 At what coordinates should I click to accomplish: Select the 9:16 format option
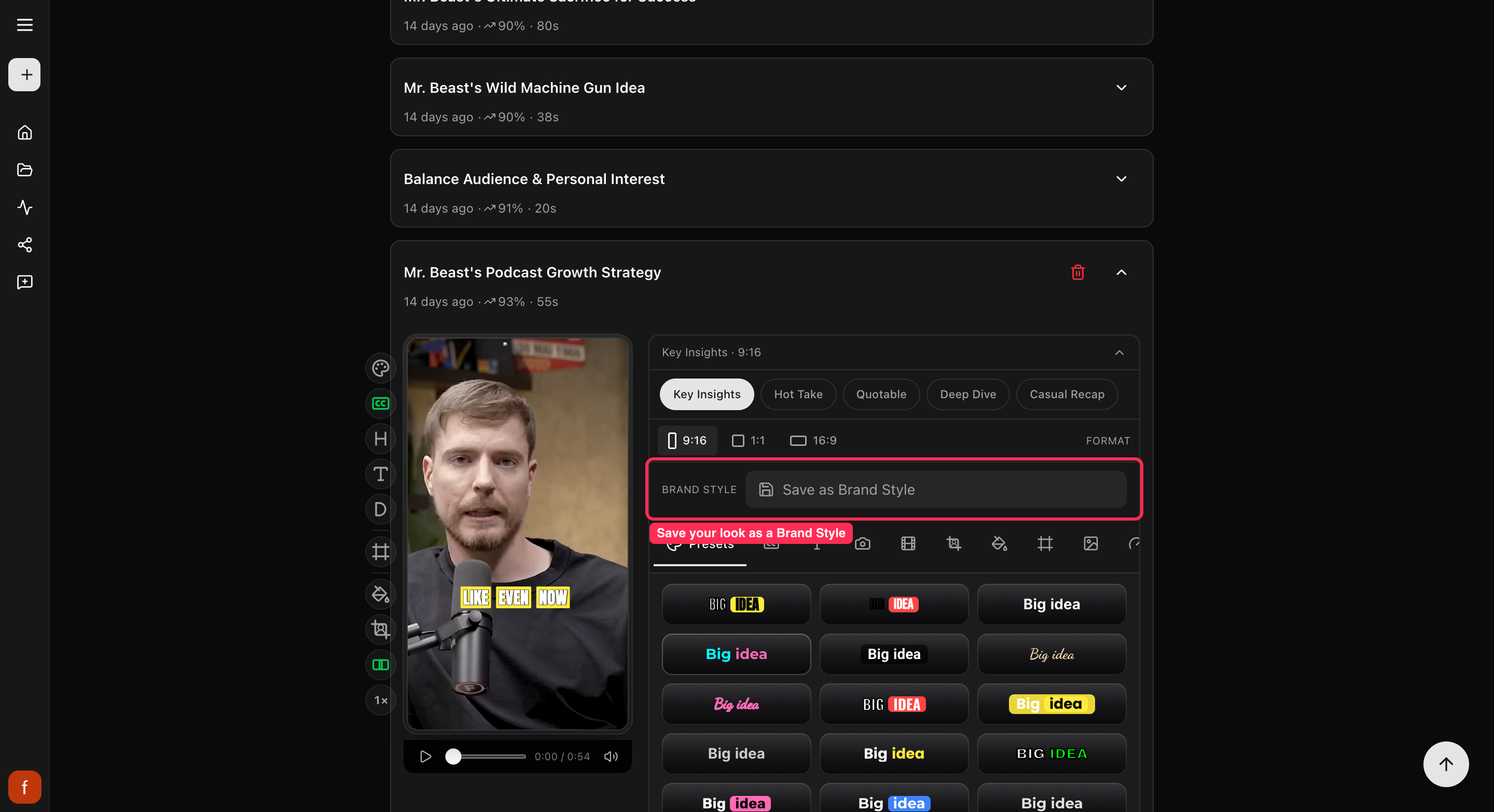(x=687, y=441)
